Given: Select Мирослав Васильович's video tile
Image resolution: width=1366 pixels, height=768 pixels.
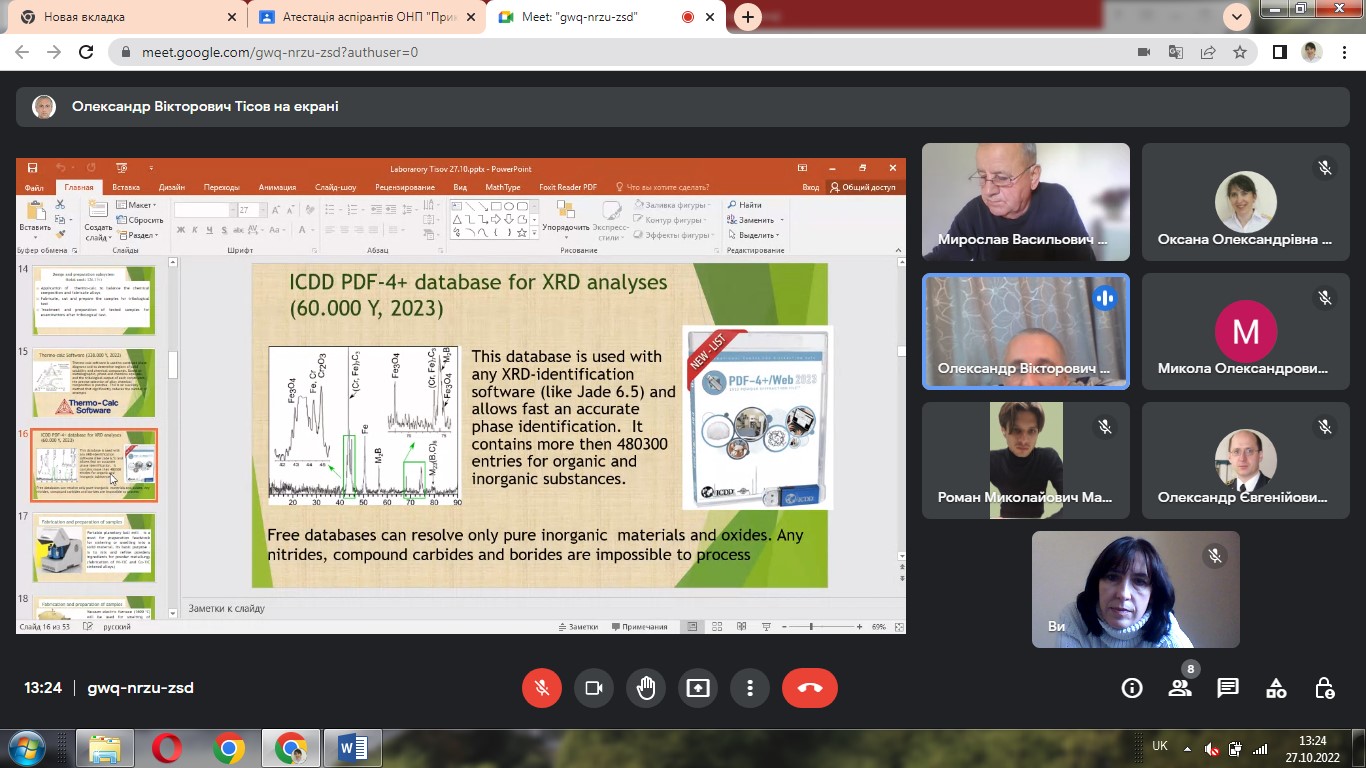Looking at the screenshot, I should 1025,202.
